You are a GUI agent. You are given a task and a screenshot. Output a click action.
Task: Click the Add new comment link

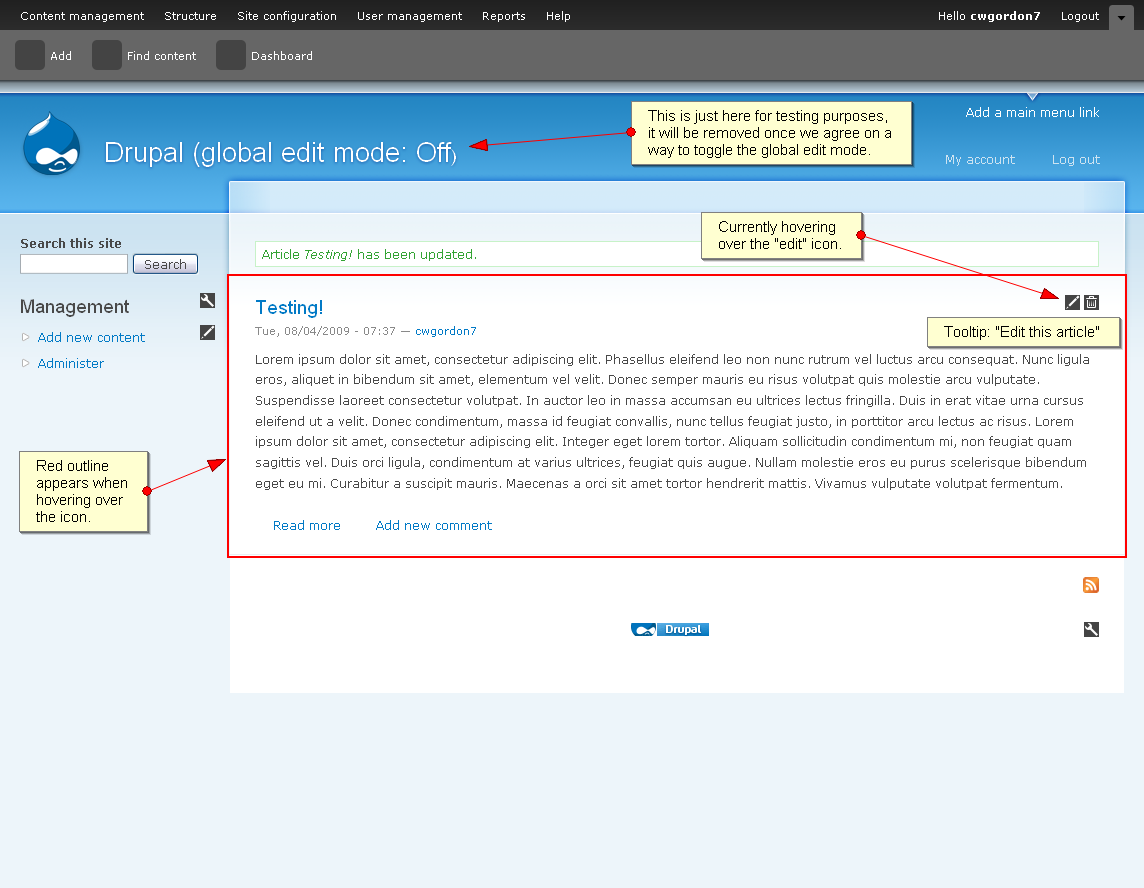point(433,525)
